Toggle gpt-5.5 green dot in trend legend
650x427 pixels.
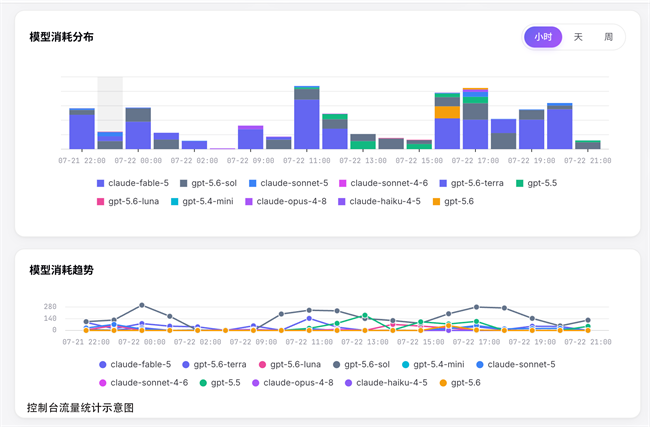point(203,383)
